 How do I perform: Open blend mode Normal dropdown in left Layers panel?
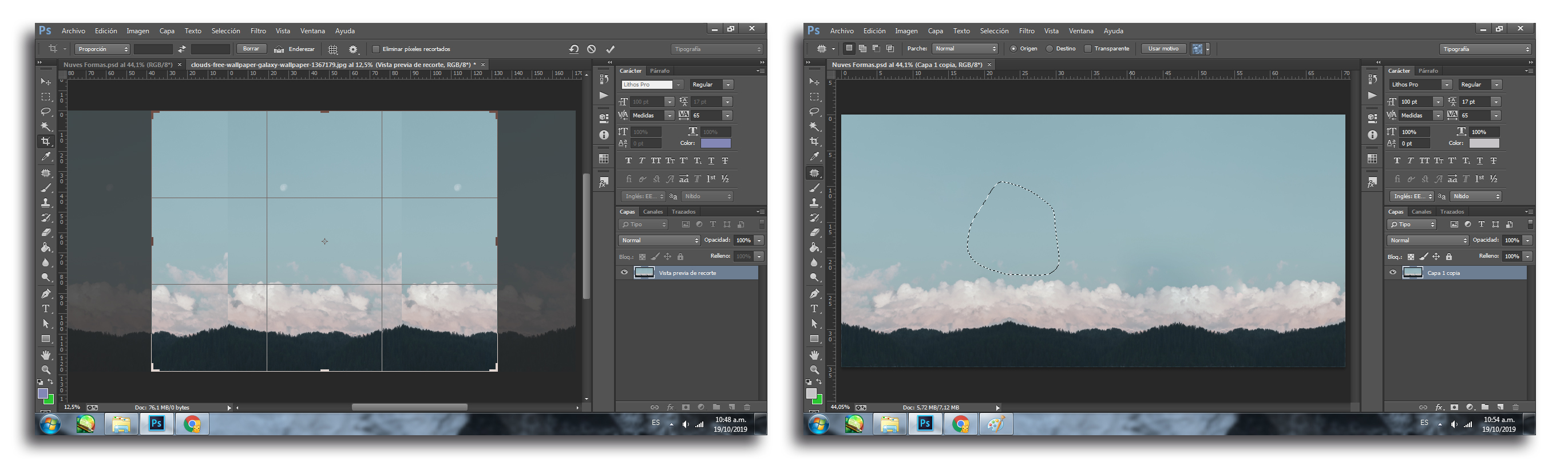click(659, 241)
